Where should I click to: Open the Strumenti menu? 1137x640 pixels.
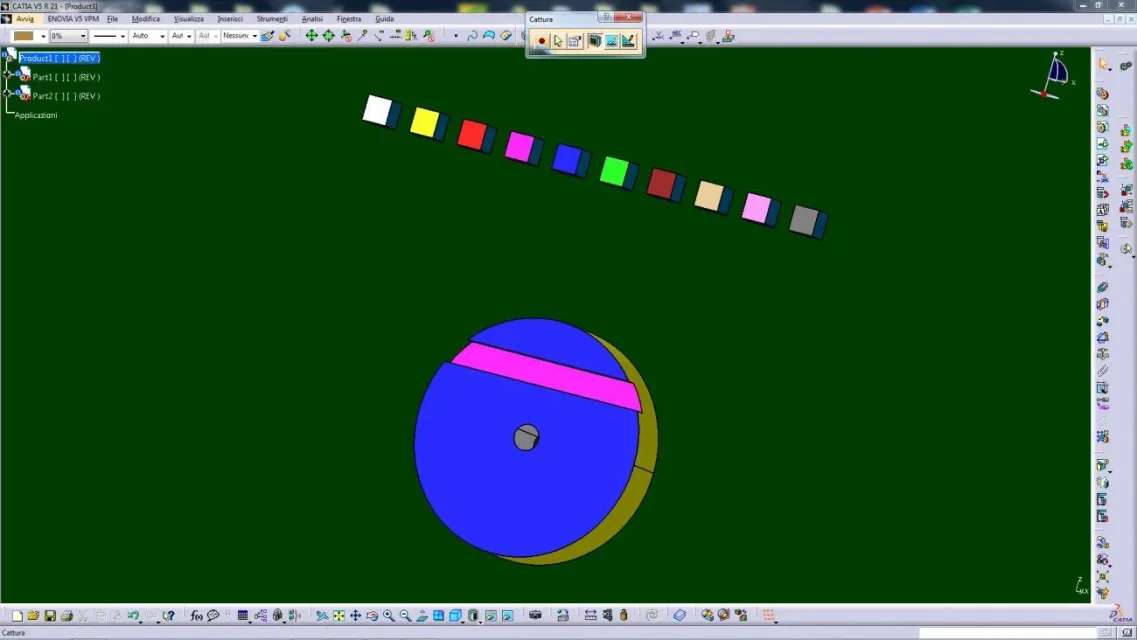tap(271, 19)
